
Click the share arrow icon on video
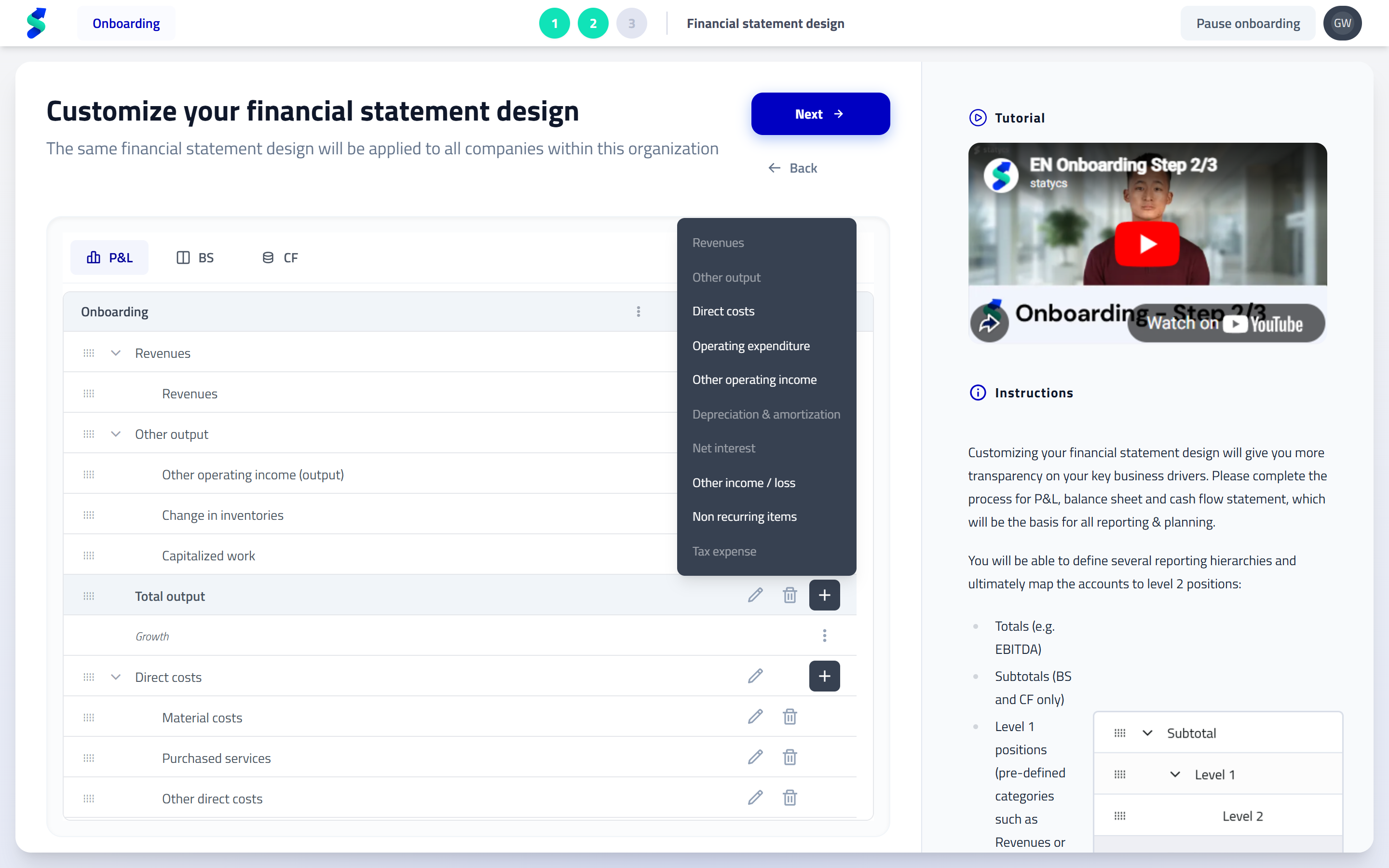pos(990,323)
